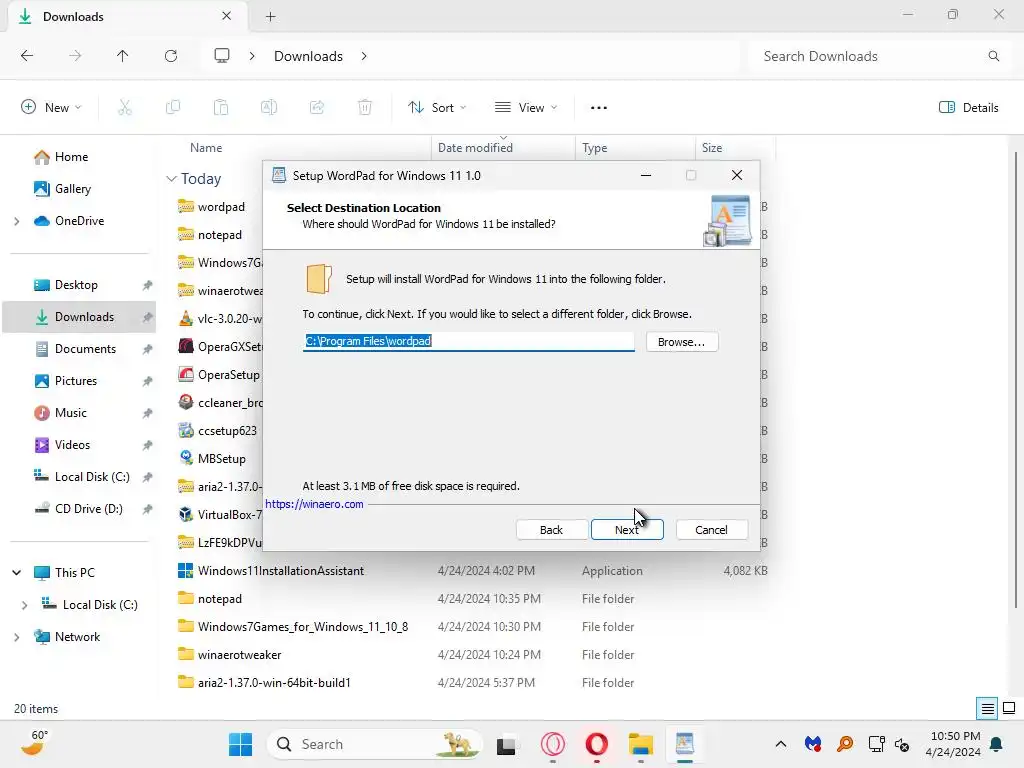Click the destination folder path field
1024x768 pixels.
(468, 341)
